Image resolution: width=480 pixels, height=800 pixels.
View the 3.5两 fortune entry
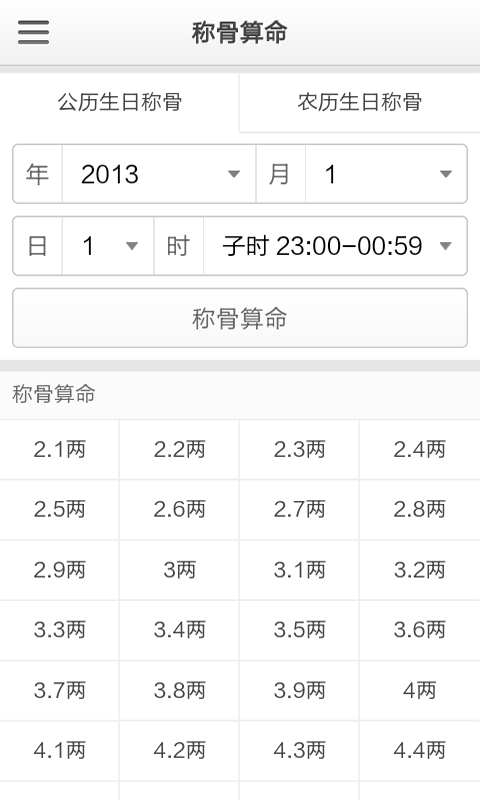tap(299, 630)
